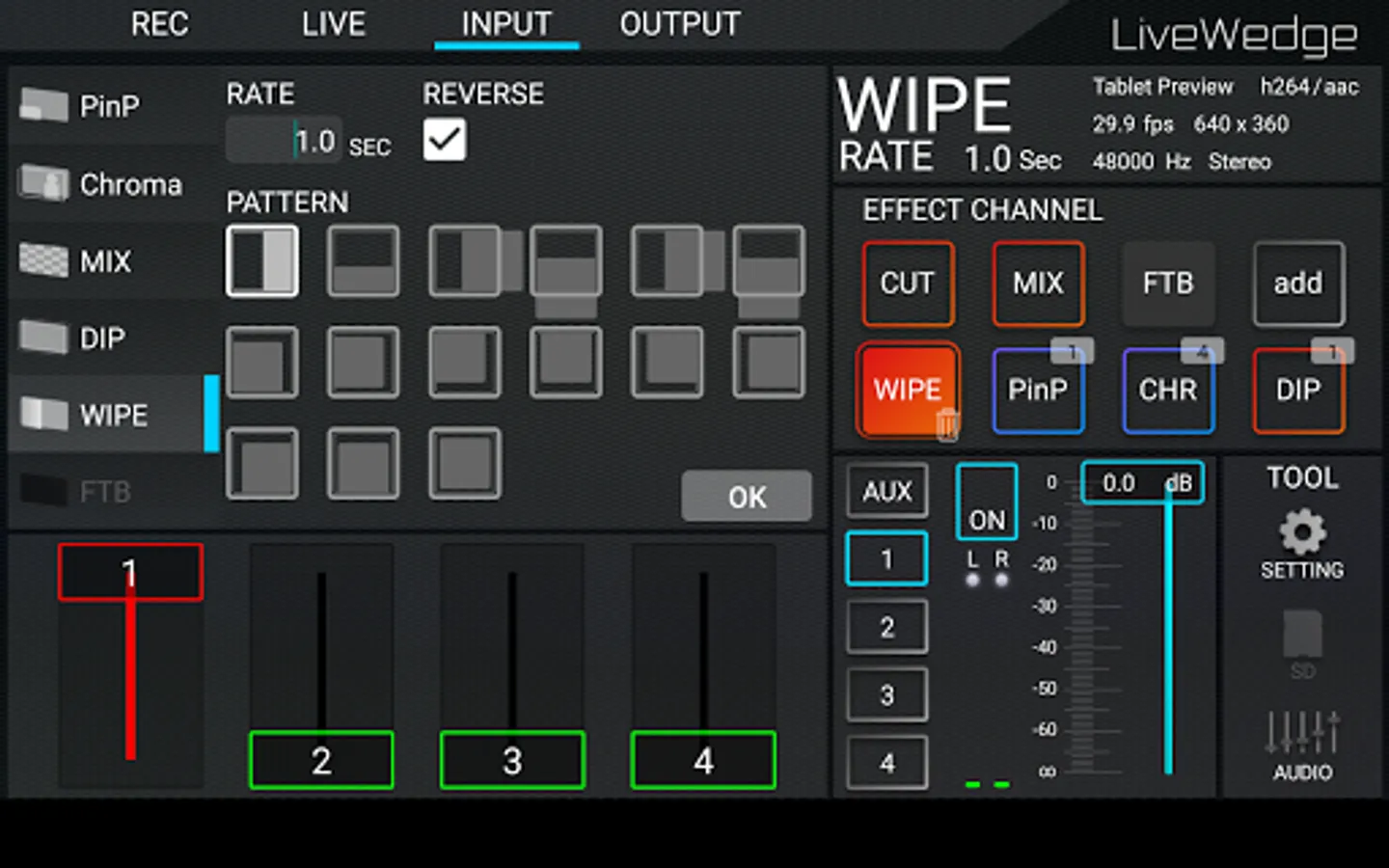Screen dimensions: 1389x868
Task: Select Chroma transition in left sidebar
Action: click(111, 183)
